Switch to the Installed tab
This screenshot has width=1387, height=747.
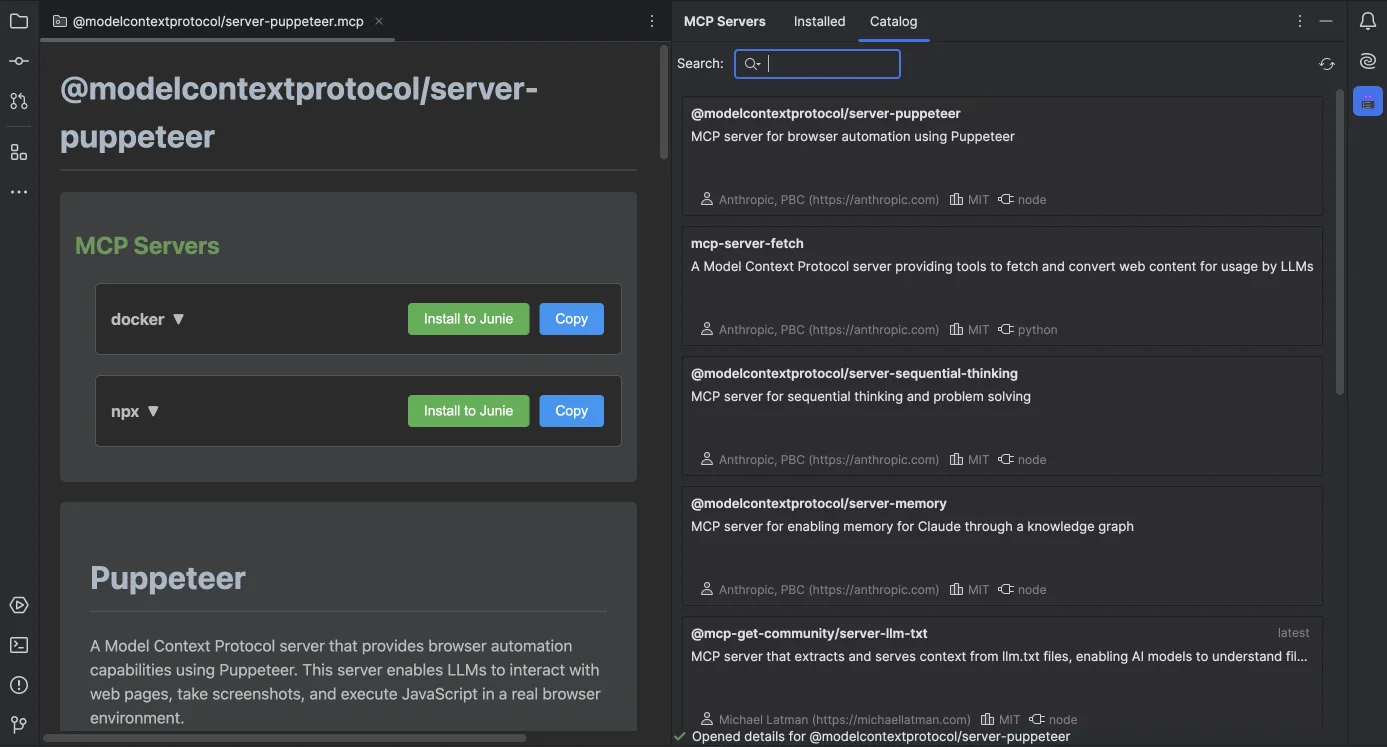point(819,21)
